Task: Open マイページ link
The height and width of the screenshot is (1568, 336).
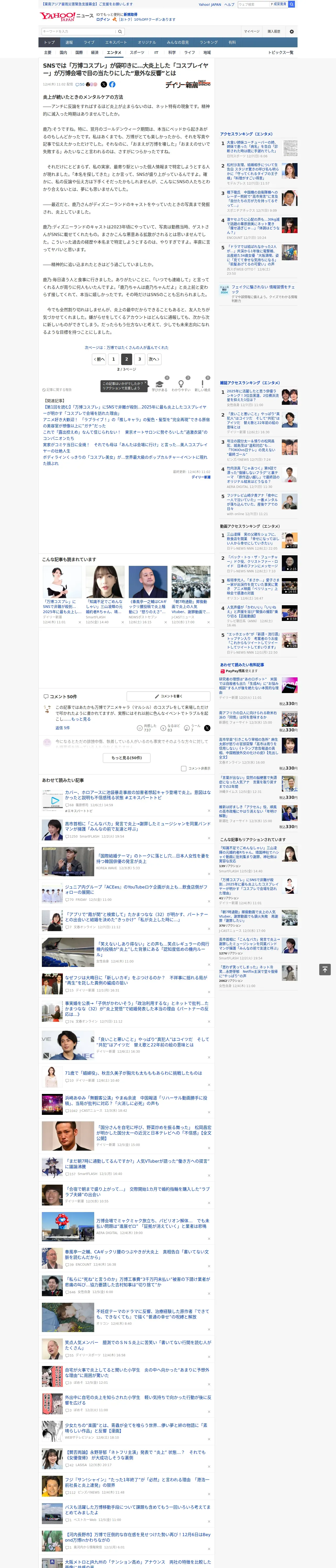Action: pos(252,31)
